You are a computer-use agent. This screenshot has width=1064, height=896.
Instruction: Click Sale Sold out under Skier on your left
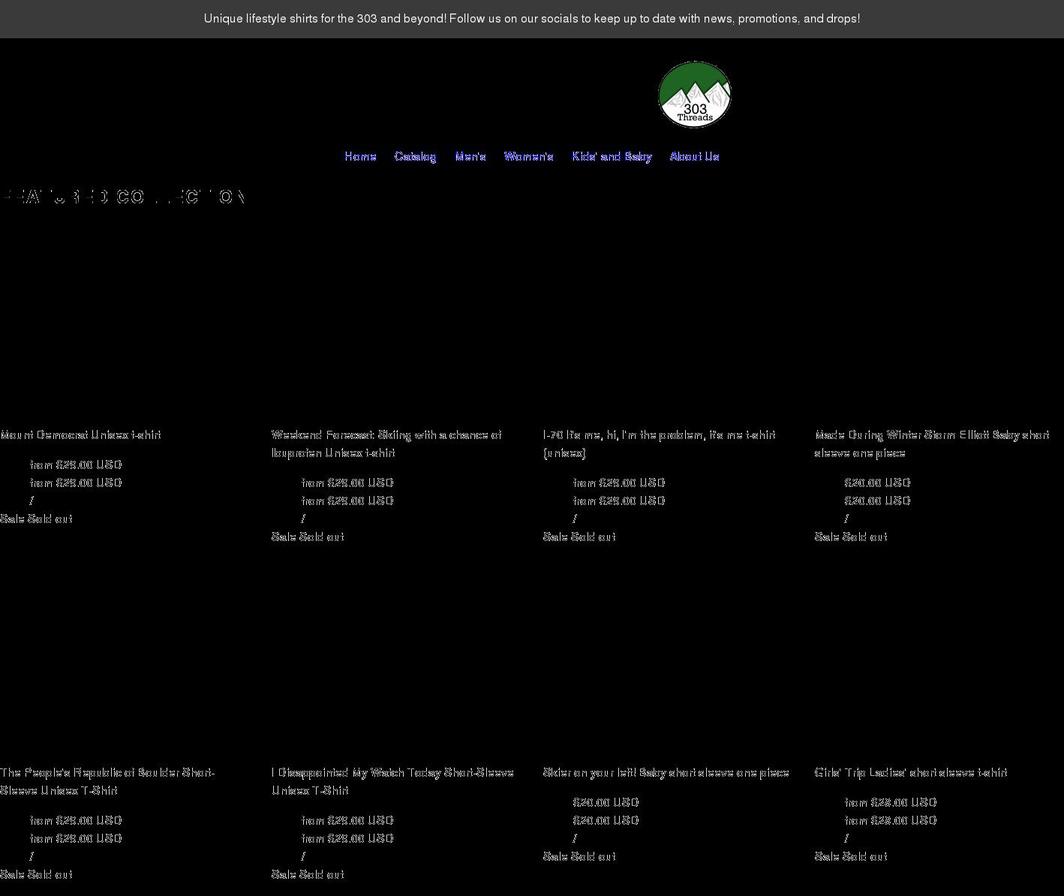coord(580,857)
